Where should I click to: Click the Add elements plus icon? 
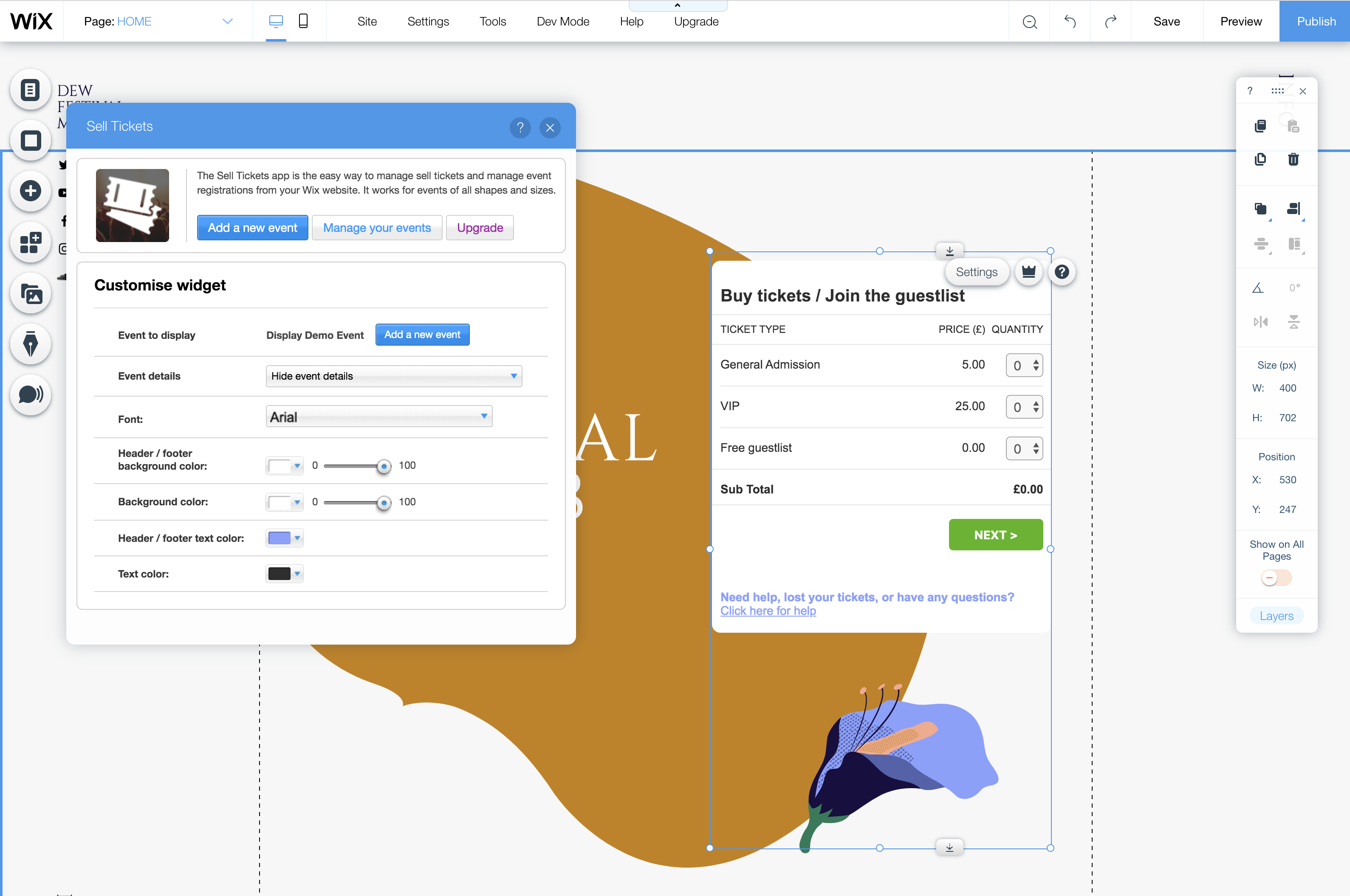pyautogui.click(x=30, y=191)
